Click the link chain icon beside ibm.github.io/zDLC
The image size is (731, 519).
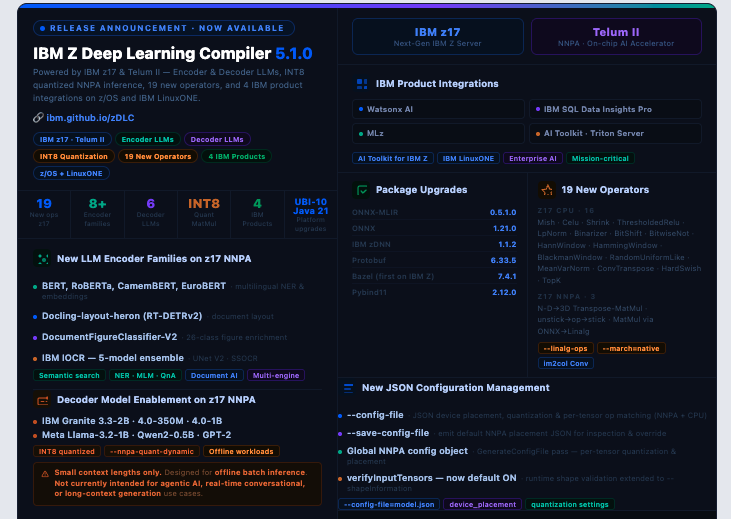[x=38, y=118]
